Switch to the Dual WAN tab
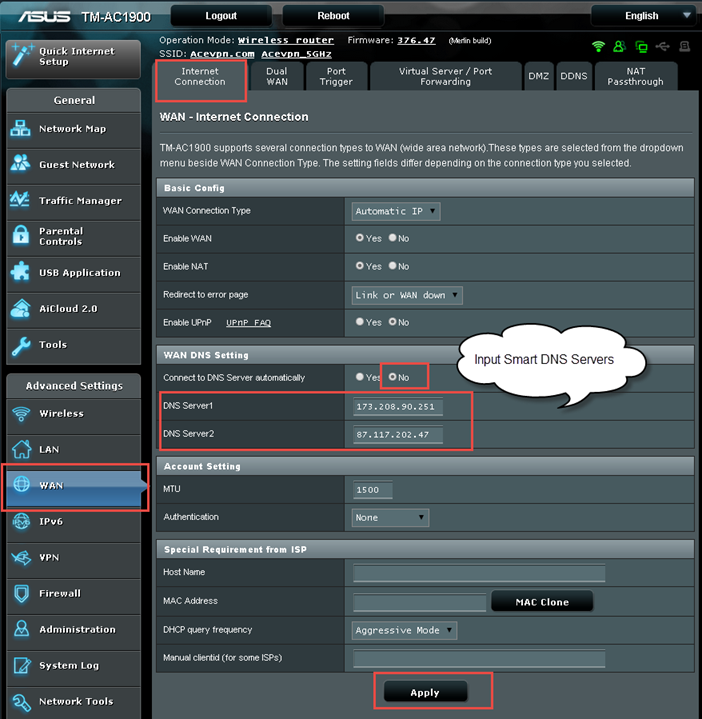The height and width of the screenshot is (719, 702). pyautogui.click(x=277, y=77)
